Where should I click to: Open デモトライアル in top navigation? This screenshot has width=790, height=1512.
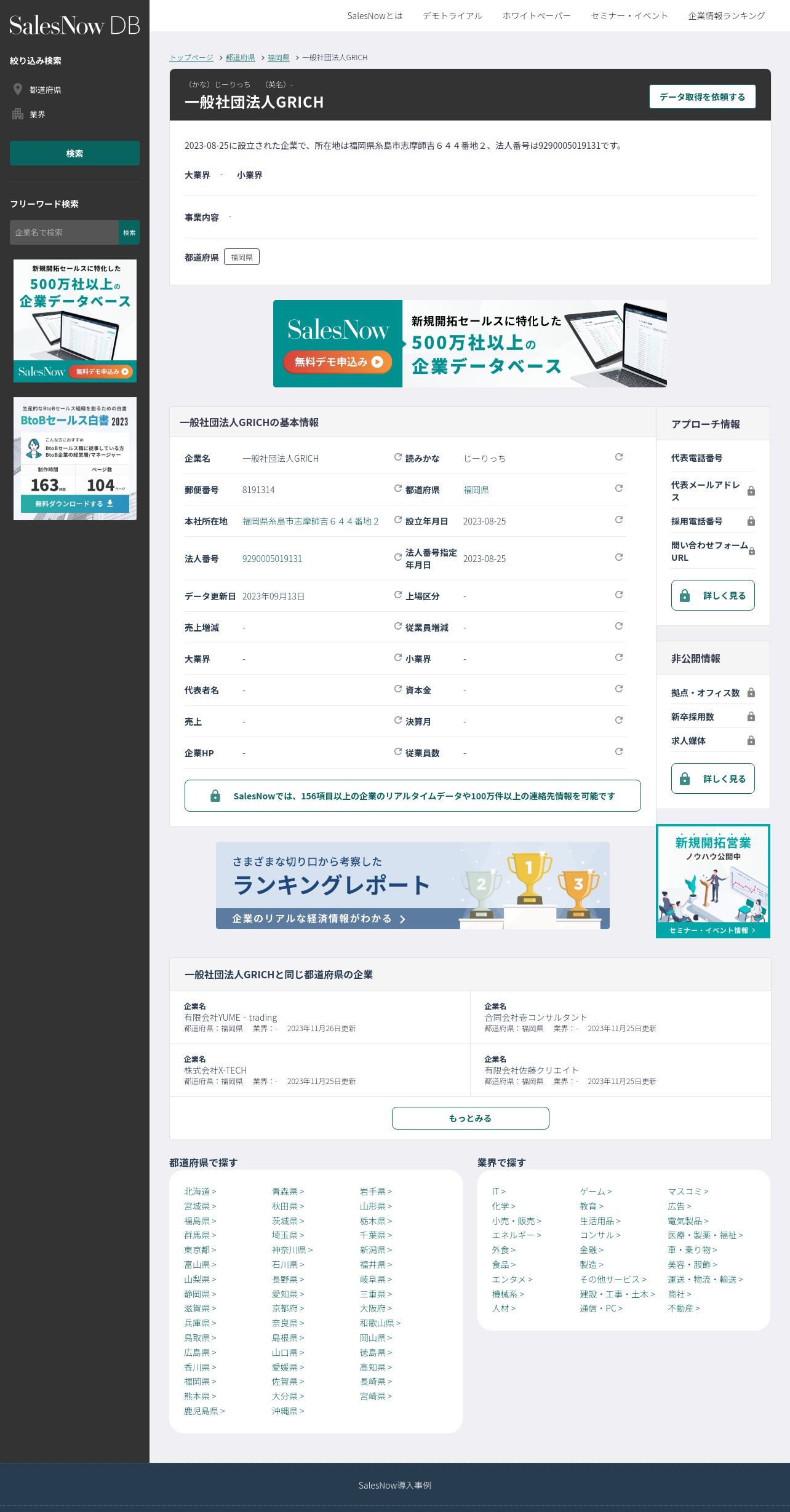pyautogui.click(x=452, y=16)
